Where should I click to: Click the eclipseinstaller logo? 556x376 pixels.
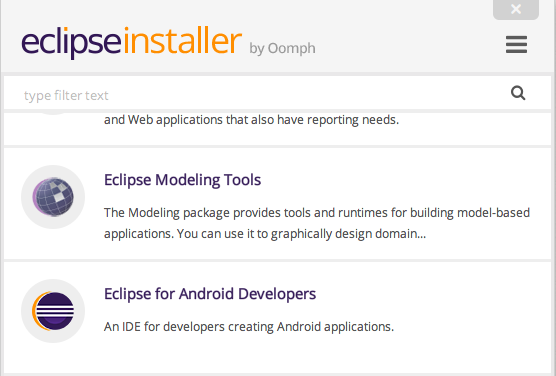132,42
